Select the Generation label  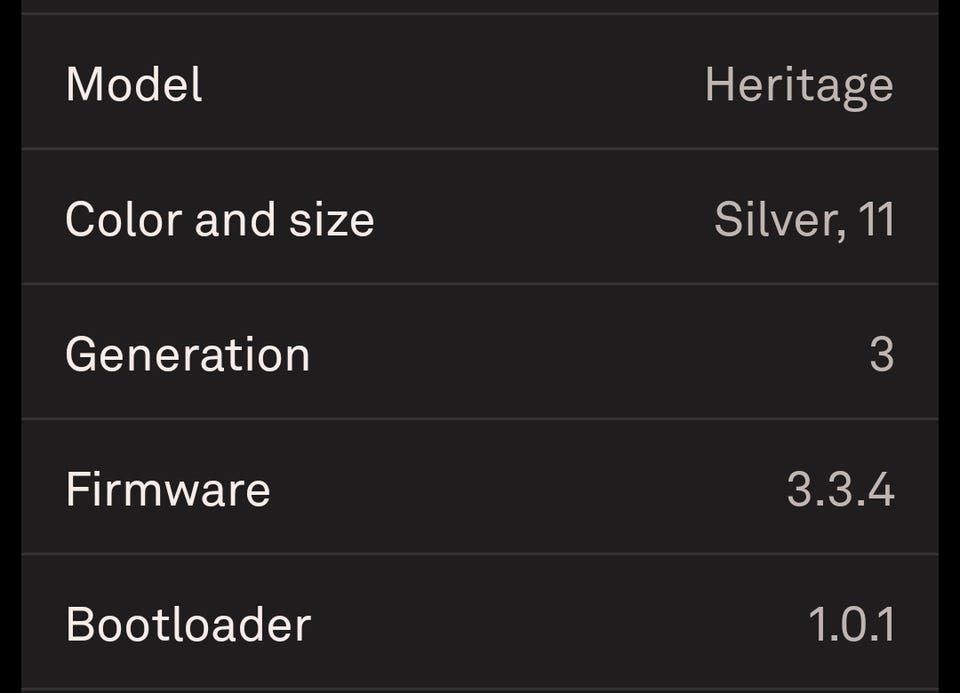[x=187, y=355]
